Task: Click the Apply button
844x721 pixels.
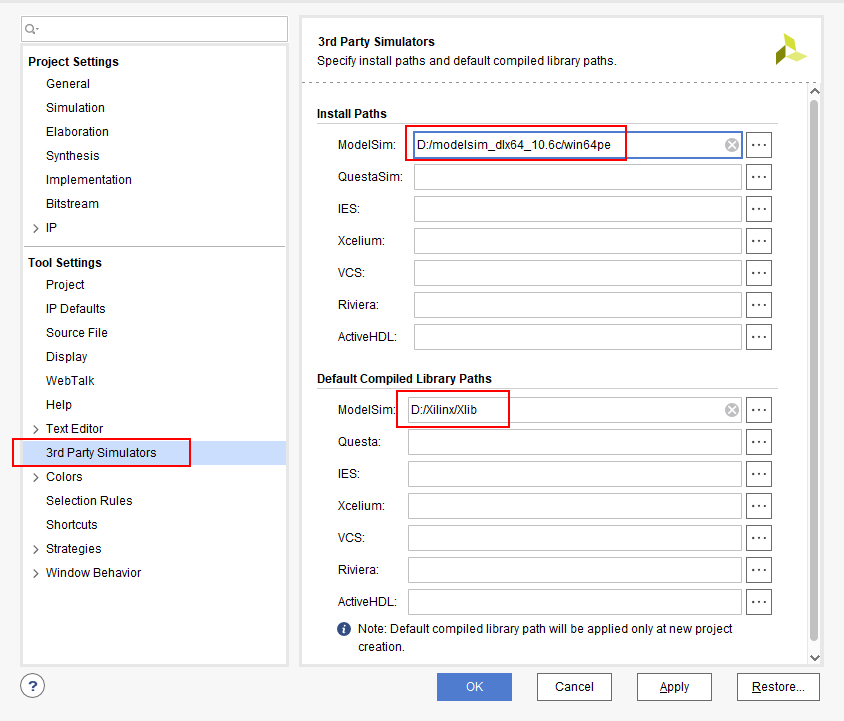Action: click(x=674, y=687)
